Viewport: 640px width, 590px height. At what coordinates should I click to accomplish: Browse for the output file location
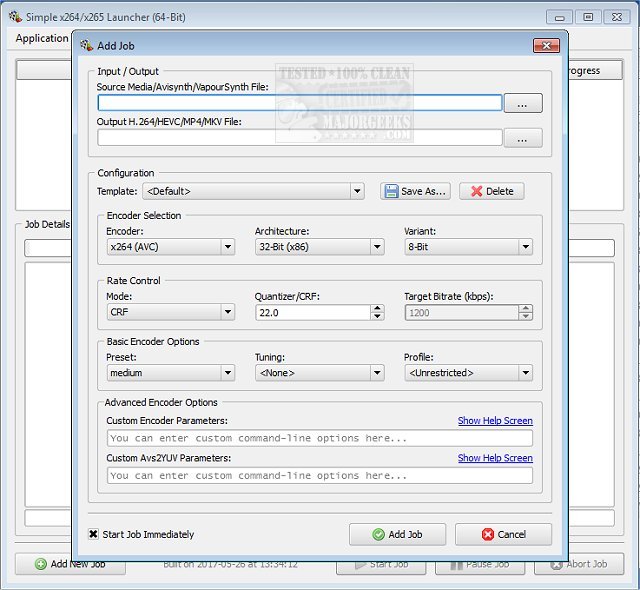(523, 138)
